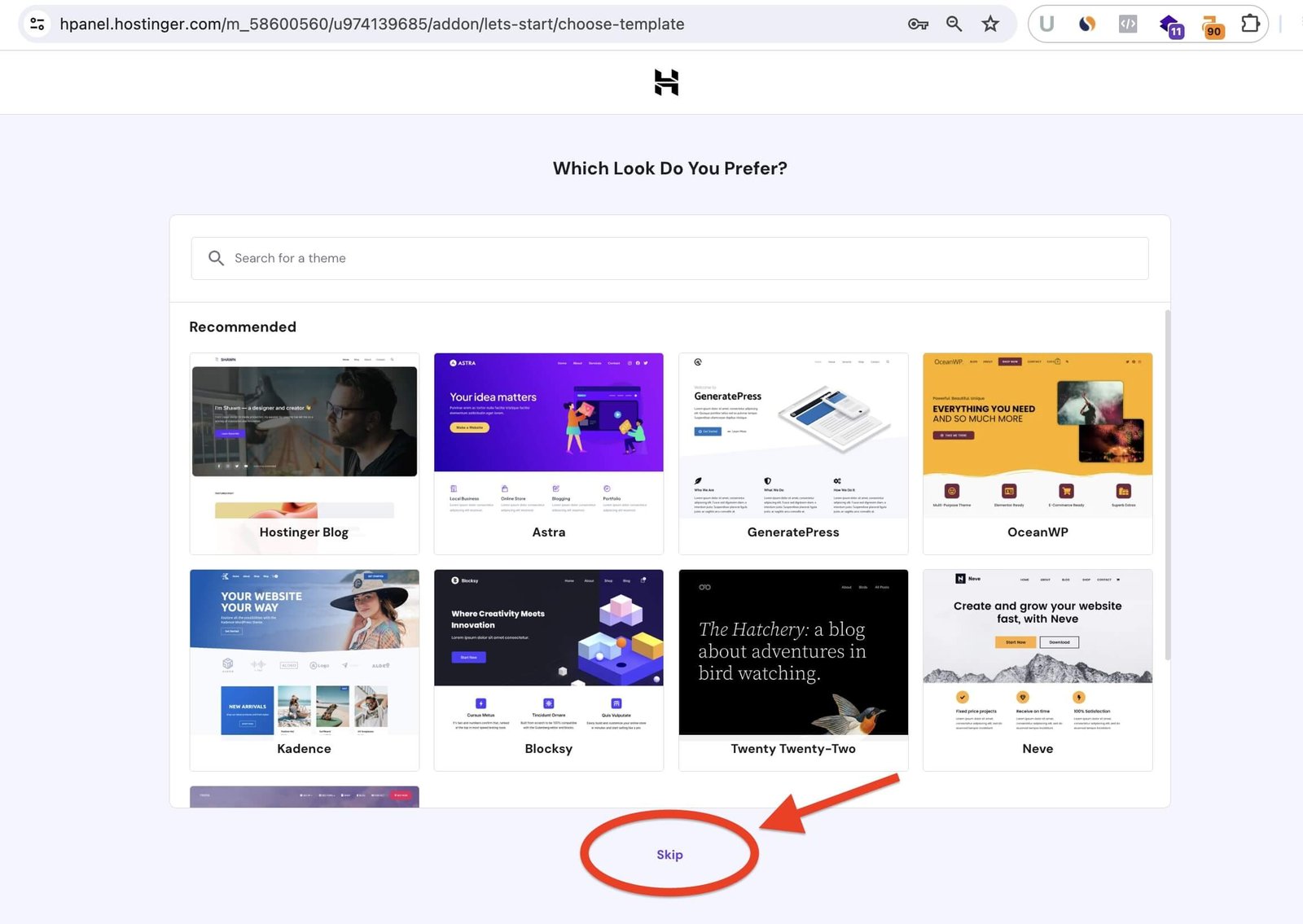Click the Kadence theme name label
1303x924 pixels.
[x=304, y=749]
